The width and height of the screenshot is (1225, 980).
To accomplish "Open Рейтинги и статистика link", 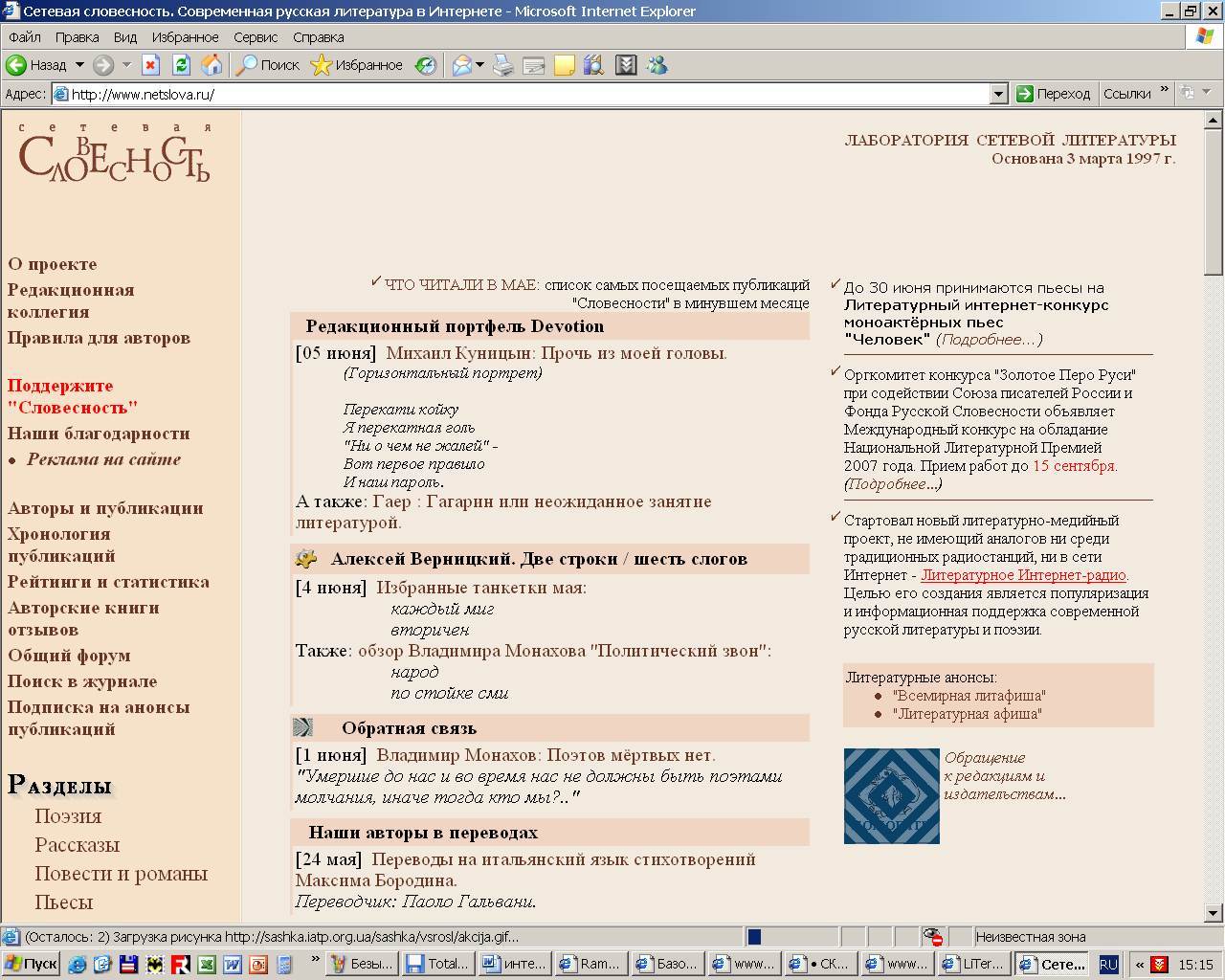I will point(108,582).
